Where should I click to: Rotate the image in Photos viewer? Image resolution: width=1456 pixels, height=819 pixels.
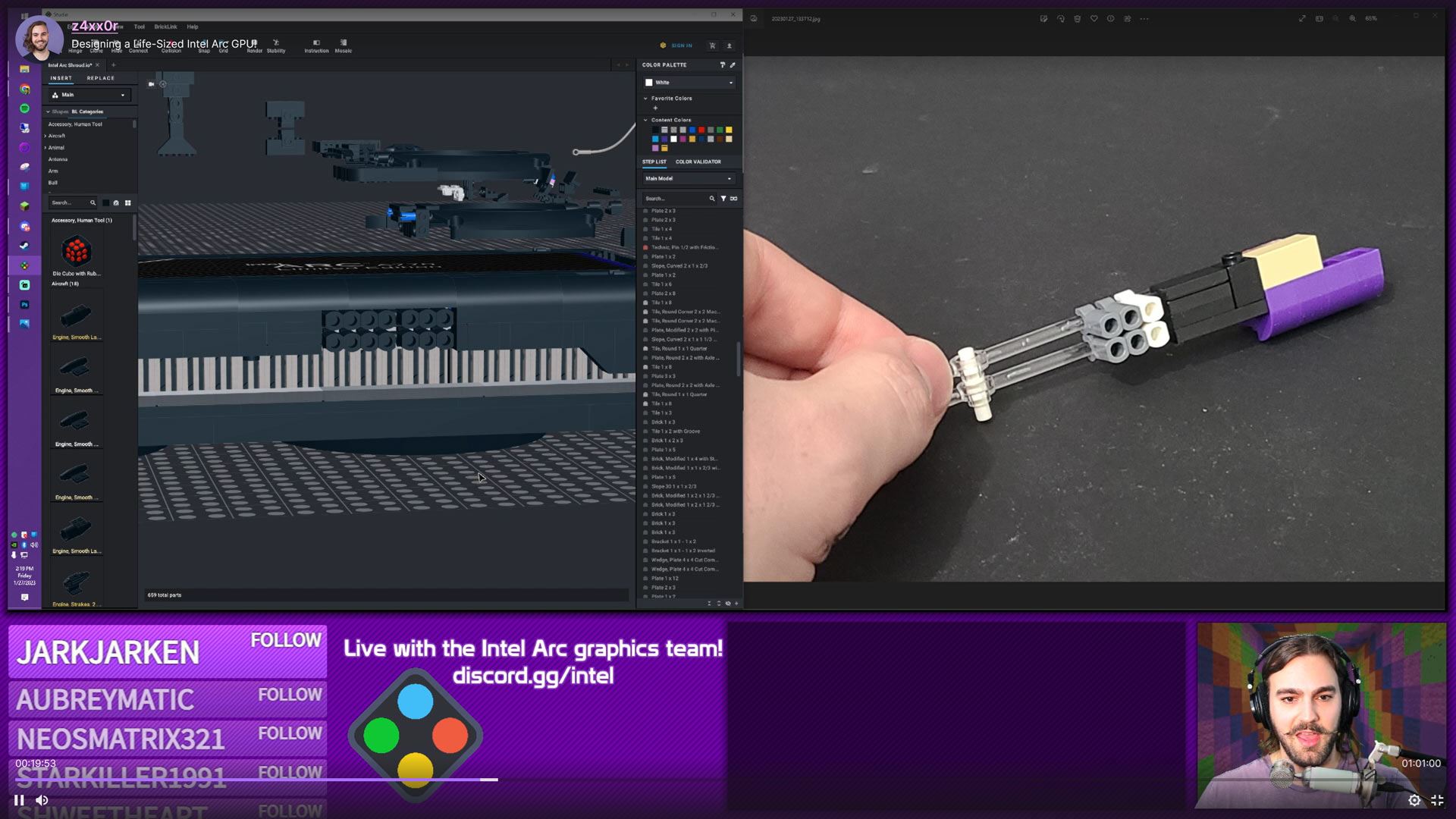1060,19
